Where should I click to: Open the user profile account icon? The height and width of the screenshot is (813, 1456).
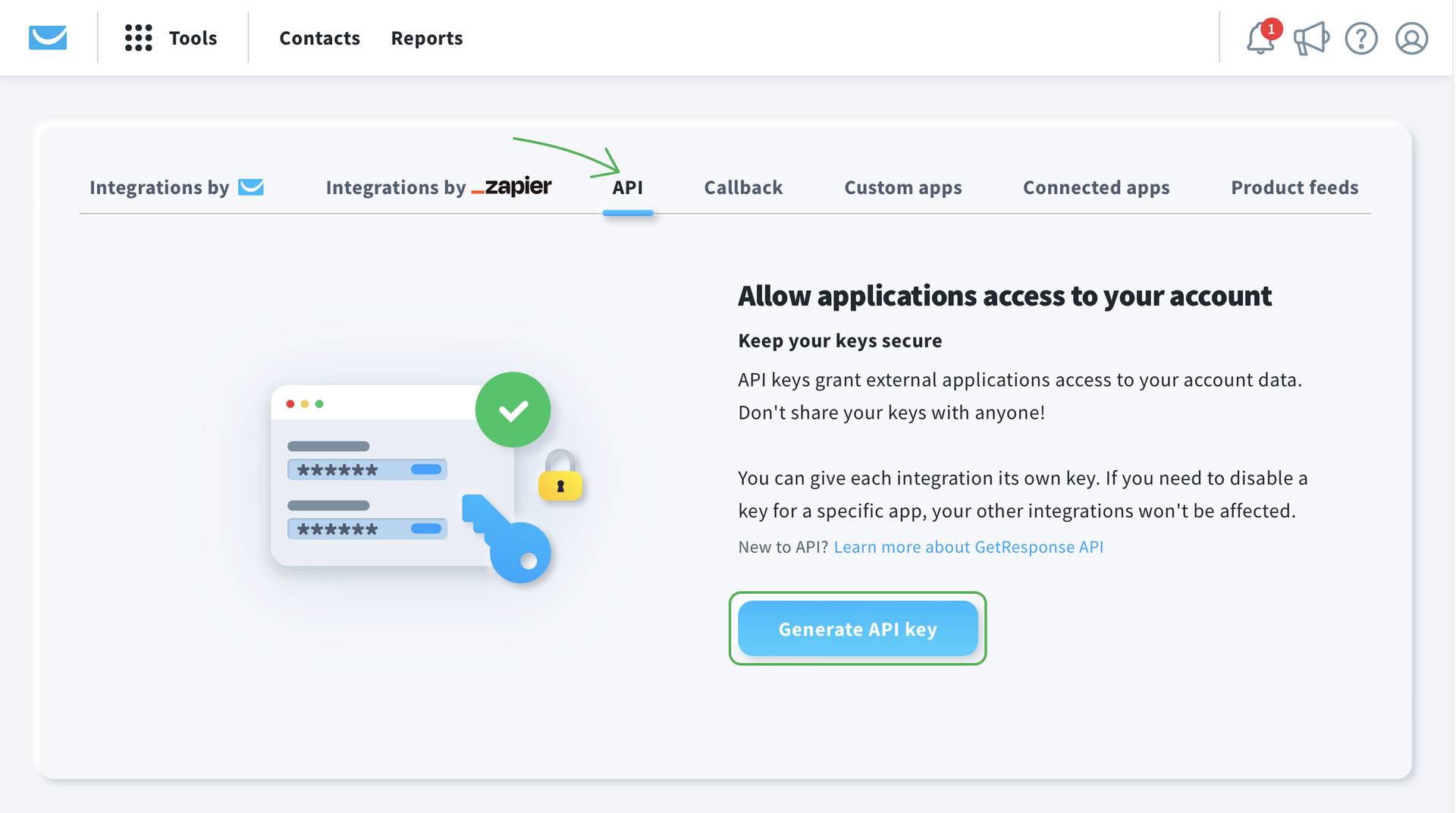1411,38
